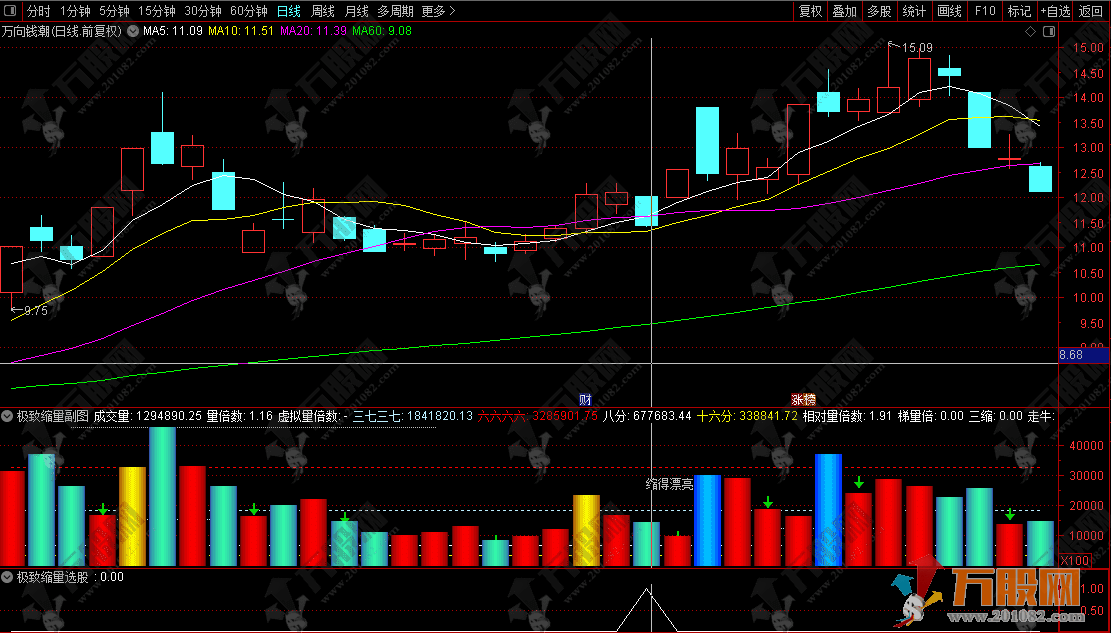The height and width of the screenshot is (633, 1111).
Task: Click the X100 volume scale badge
Action: pos(1073,561)
